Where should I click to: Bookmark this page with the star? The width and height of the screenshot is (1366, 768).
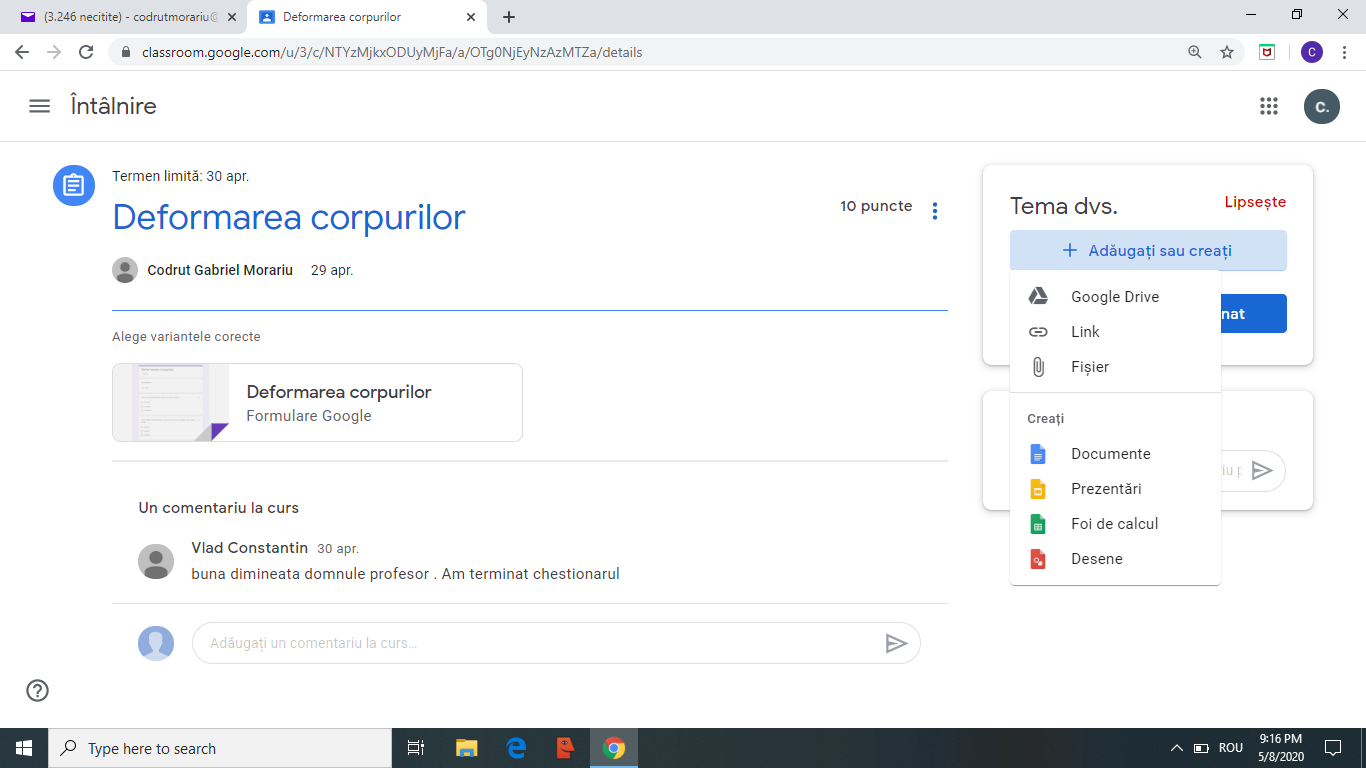pyautogui.click(x=1227, y=52)
